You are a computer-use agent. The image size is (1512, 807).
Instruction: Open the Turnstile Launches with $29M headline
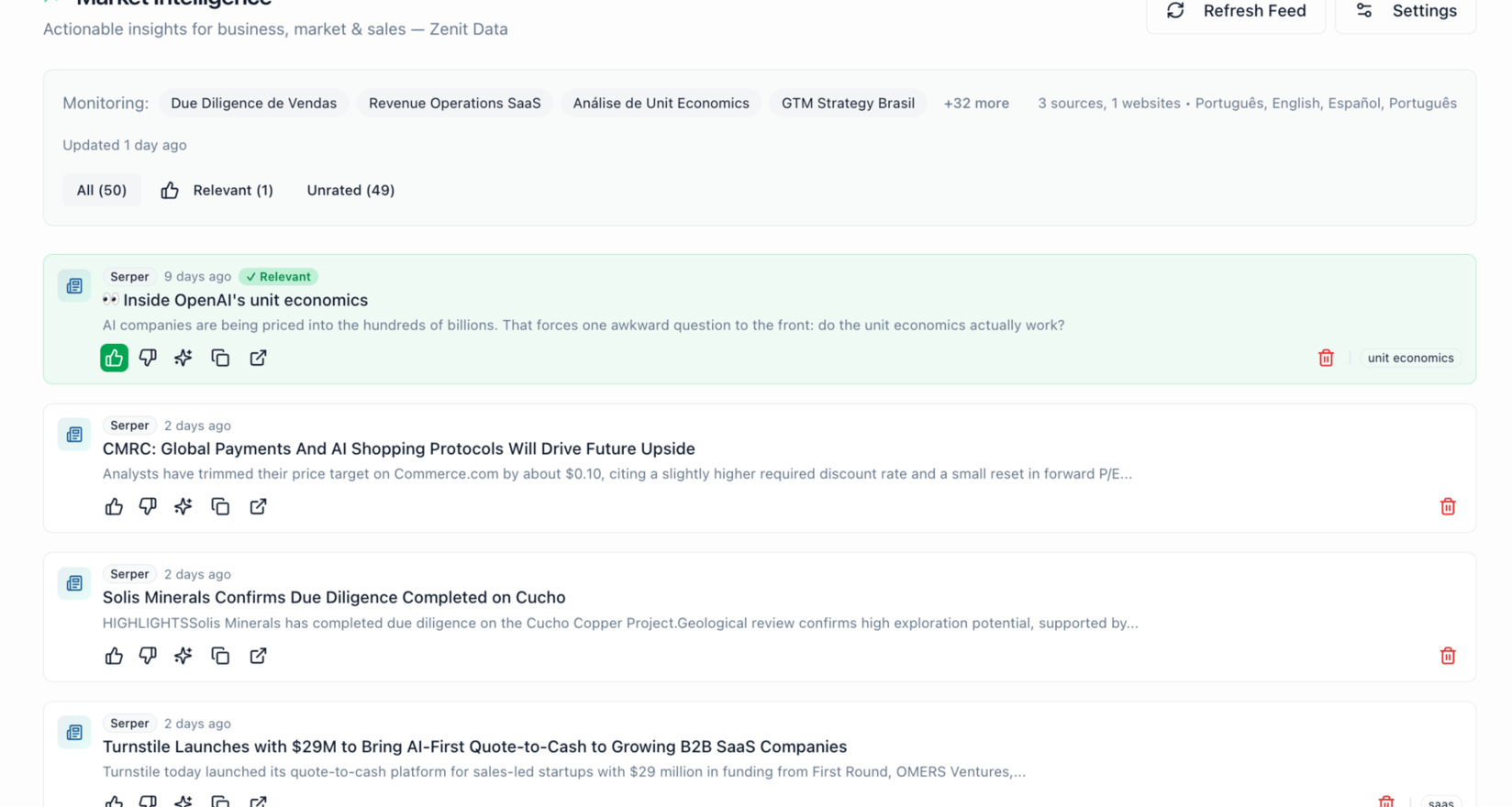coord(474,746)
